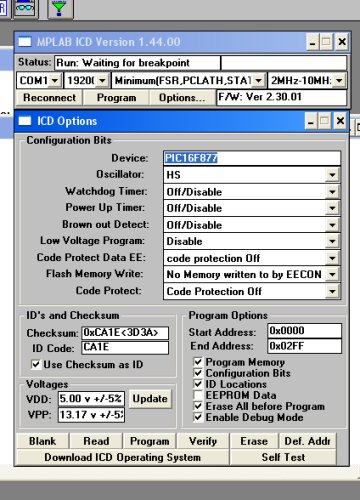360x500 pixels.
Task: Click the Reconnect button
Action: pyautogui.click(x=49, y=98)
